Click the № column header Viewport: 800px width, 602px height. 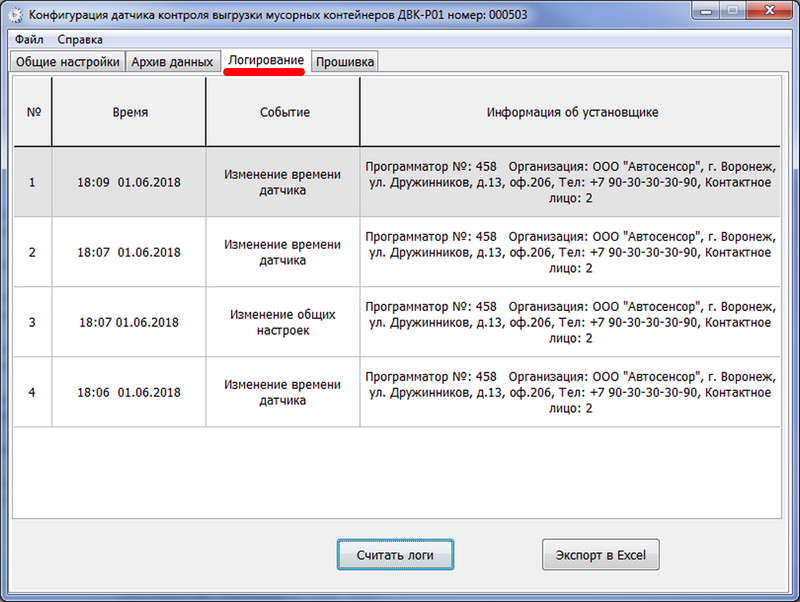[33, 112]
